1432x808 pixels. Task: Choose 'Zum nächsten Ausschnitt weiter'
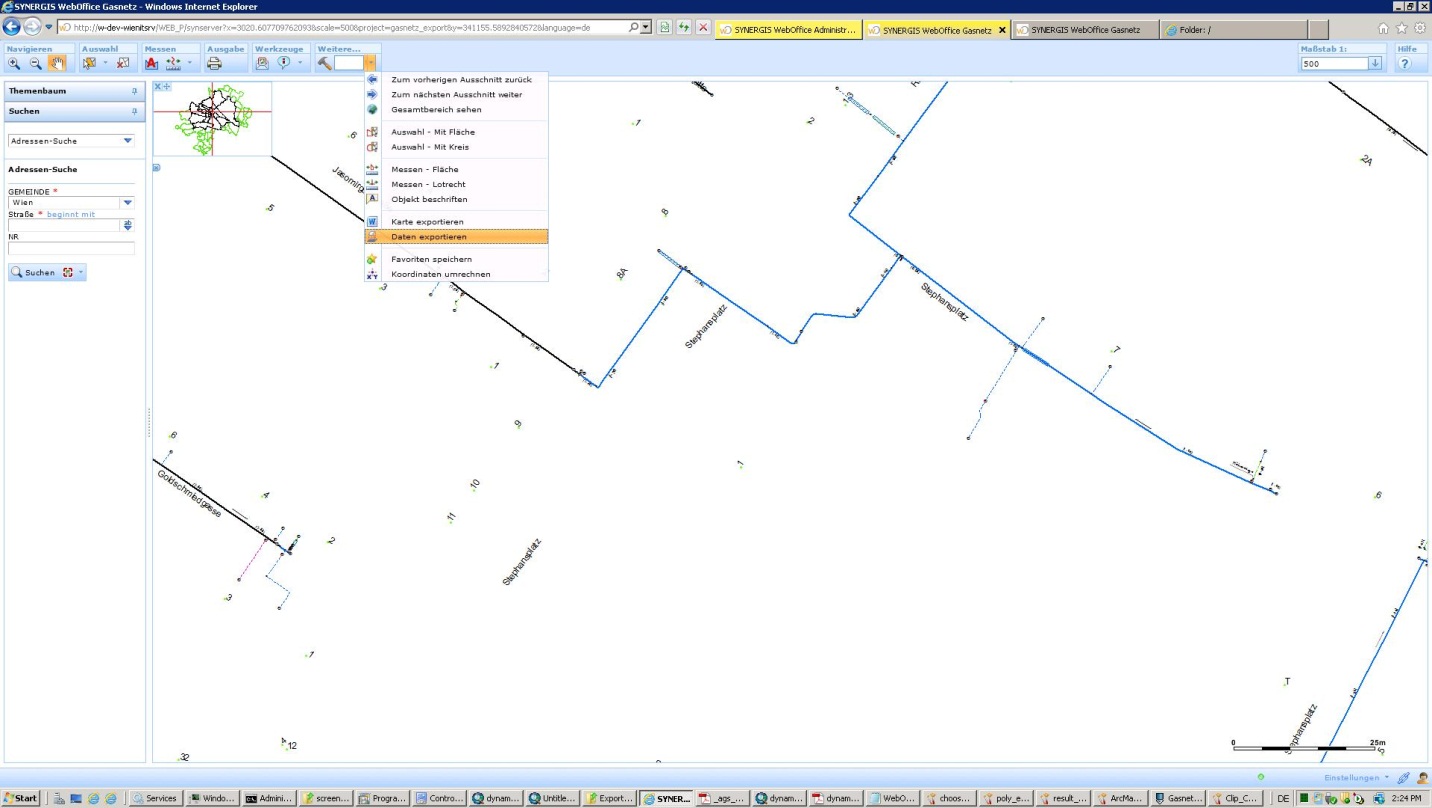tap(456, 94)
